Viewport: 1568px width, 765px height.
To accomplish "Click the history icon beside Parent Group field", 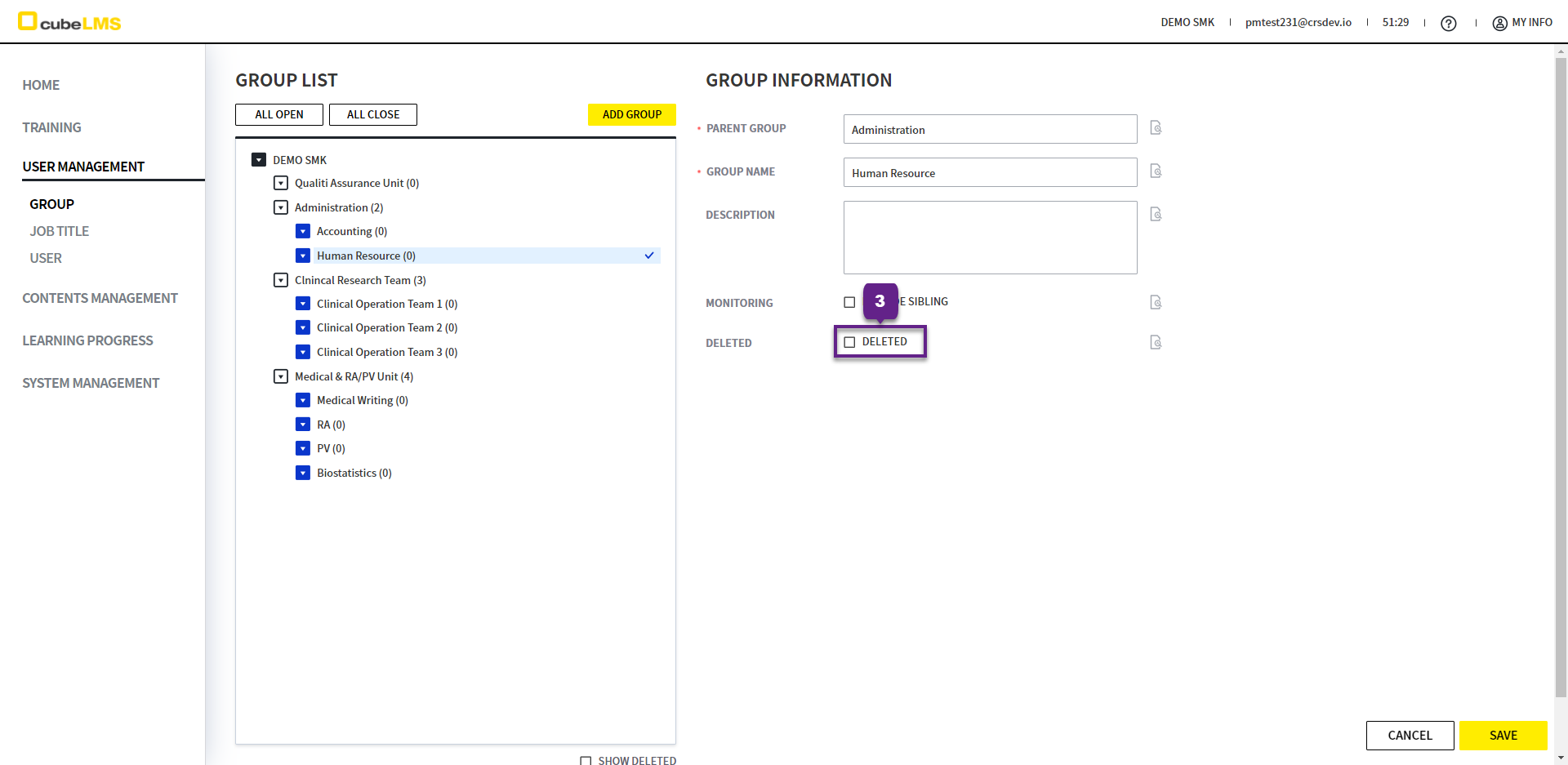I will click(1156, 128).
